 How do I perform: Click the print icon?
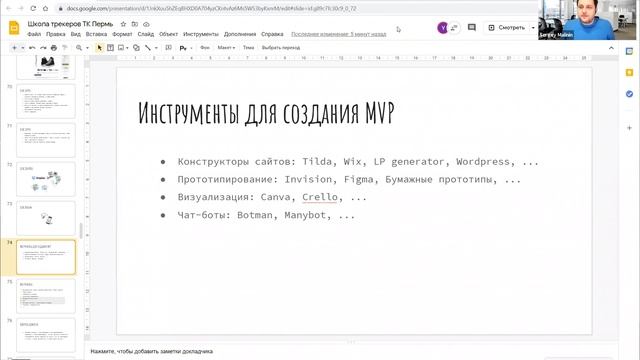pos(53,48)
